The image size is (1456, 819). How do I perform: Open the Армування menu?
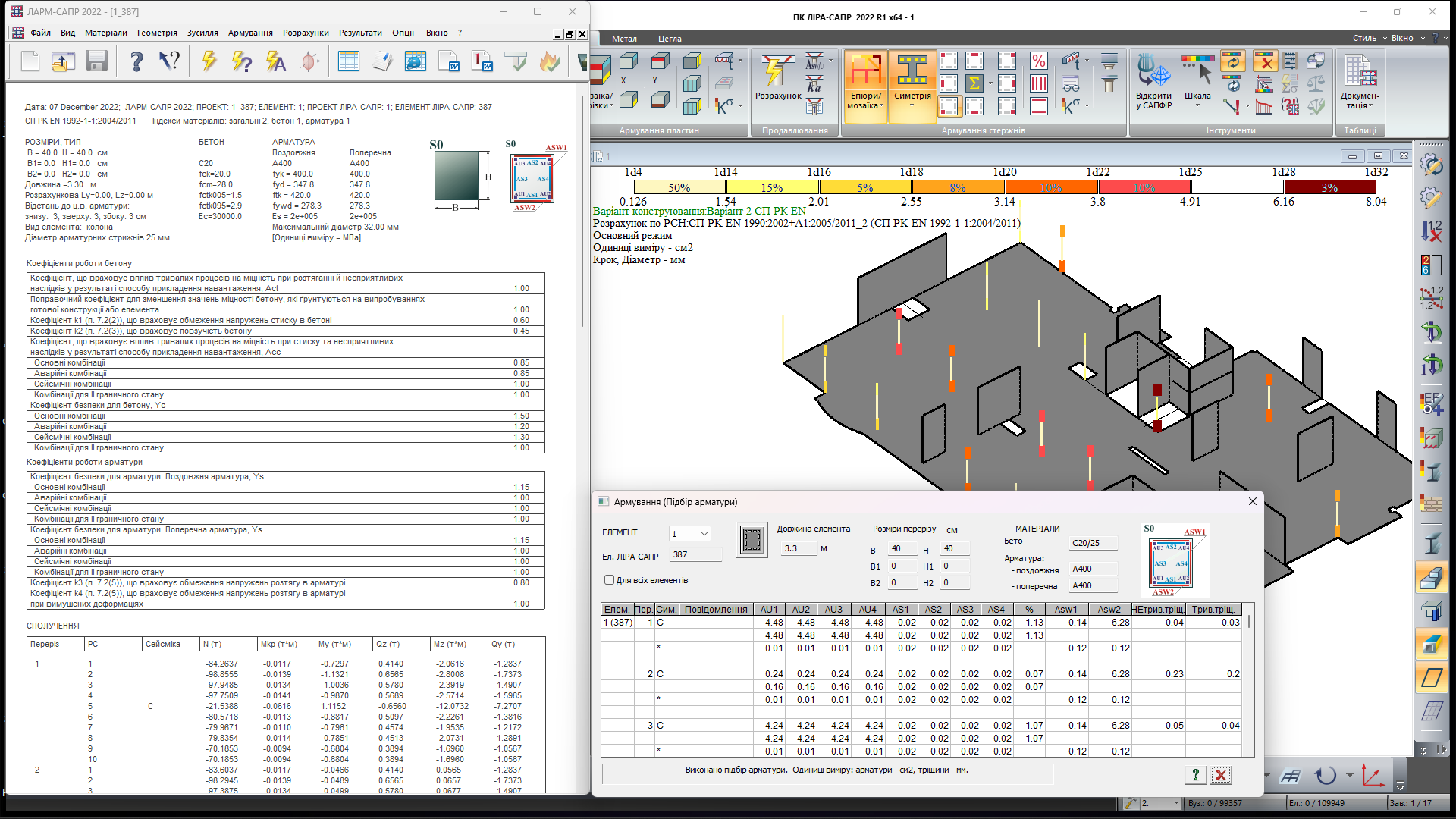[250, 33]
